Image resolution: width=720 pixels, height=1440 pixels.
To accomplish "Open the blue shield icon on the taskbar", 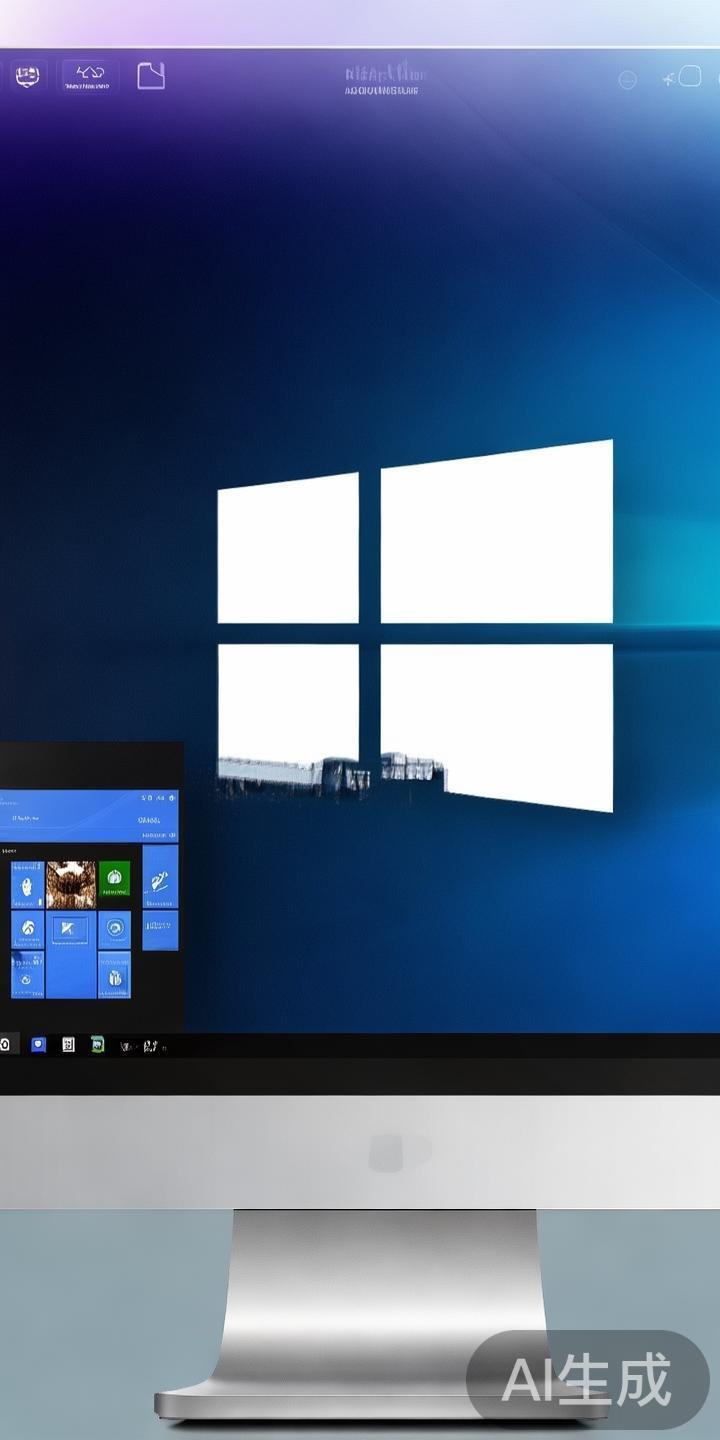I will 39,1045.
